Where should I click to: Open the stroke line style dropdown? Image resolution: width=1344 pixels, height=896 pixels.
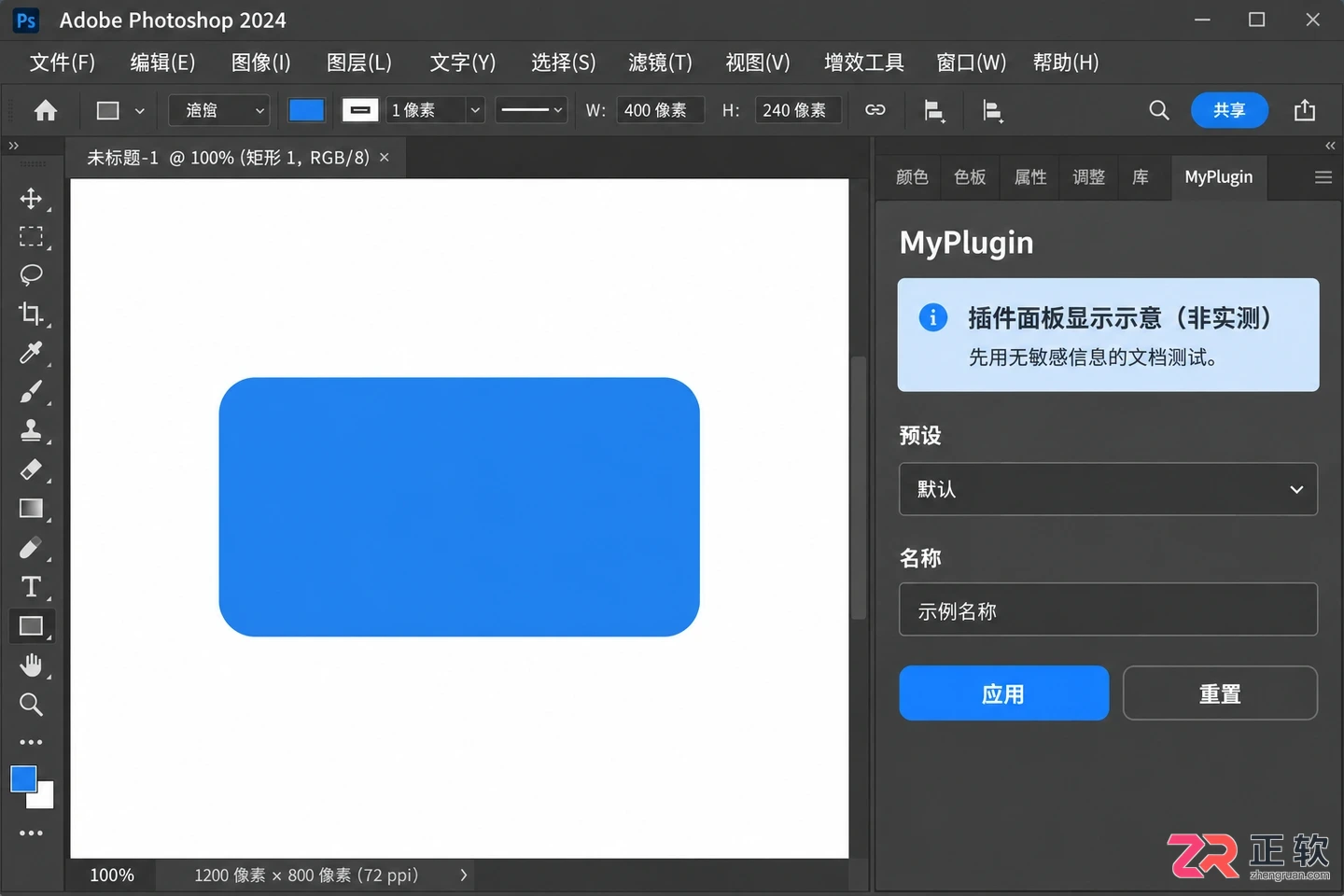(531, 110)
